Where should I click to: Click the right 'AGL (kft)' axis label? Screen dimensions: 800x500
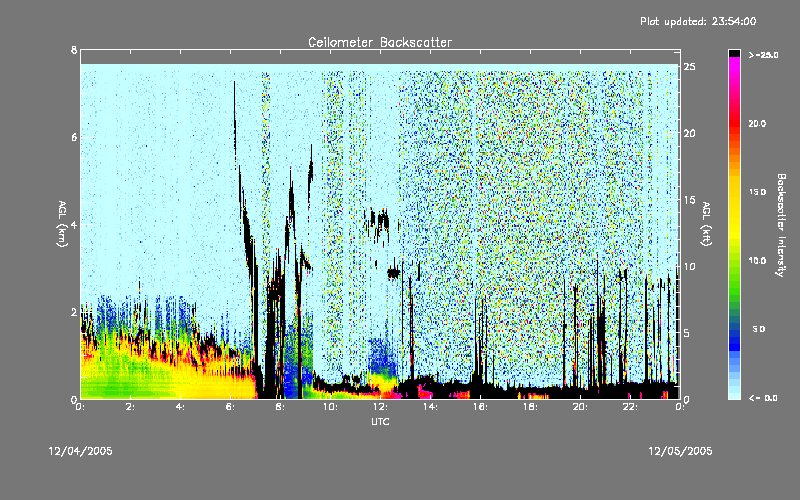(706, 224)
